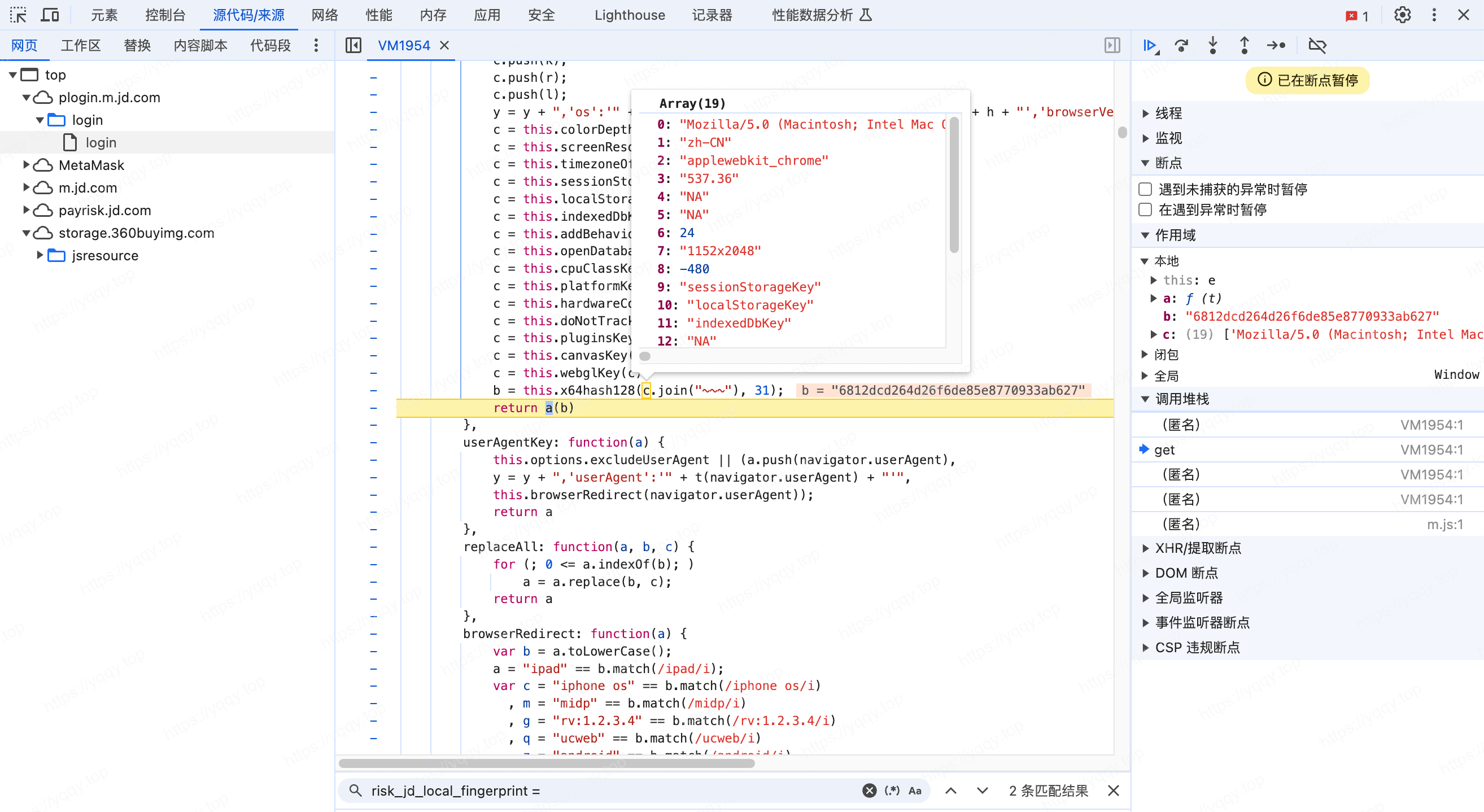Switch to the 元素 panel
This screenshot has width=1484, height=812.
104,15
